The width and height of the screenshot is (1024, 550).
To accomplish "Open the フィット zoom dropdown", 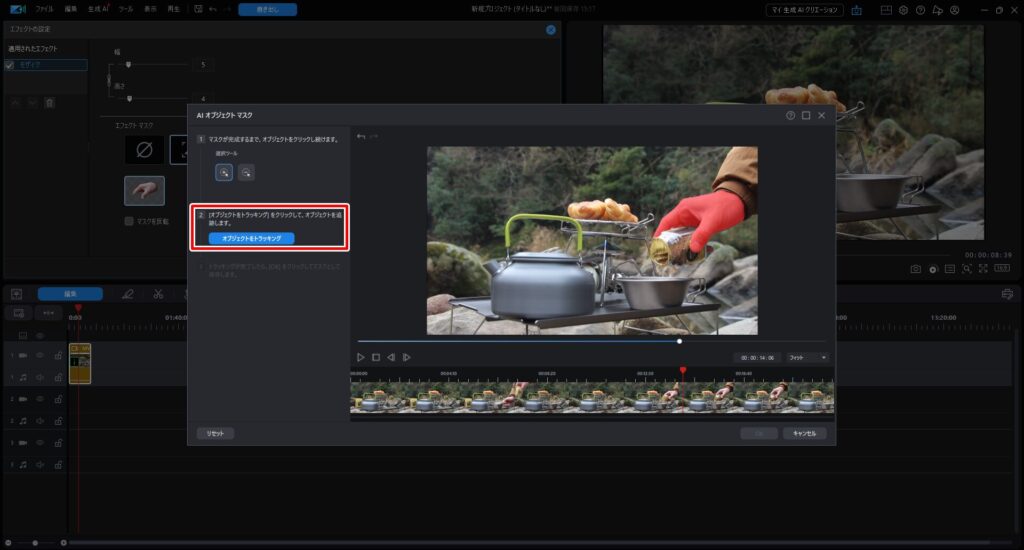I will coord(808,357).
